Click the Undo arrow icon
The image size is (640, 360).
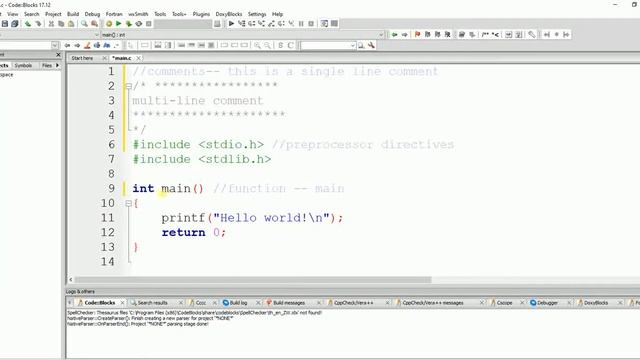click(x=28, y=24)
